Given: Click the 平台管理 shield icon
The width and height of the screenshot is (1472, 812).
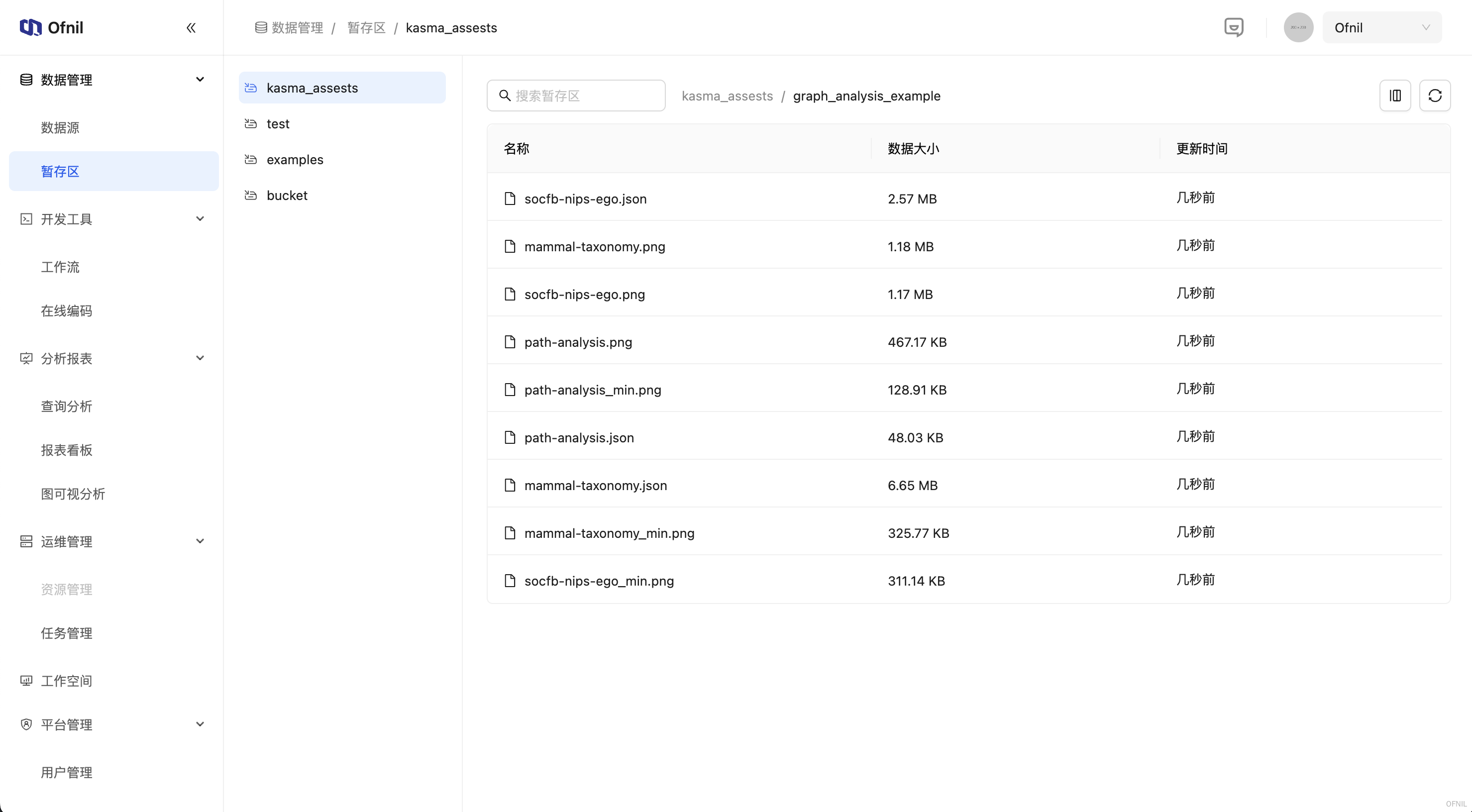Looking at the screenshot, I should 26,724.
